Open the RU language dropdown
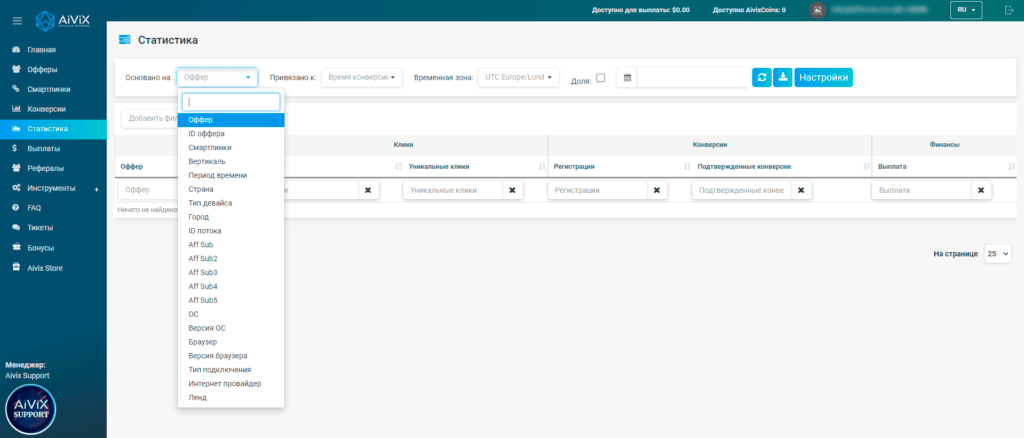Viewport: 1024px width, 438px height. 966,10
